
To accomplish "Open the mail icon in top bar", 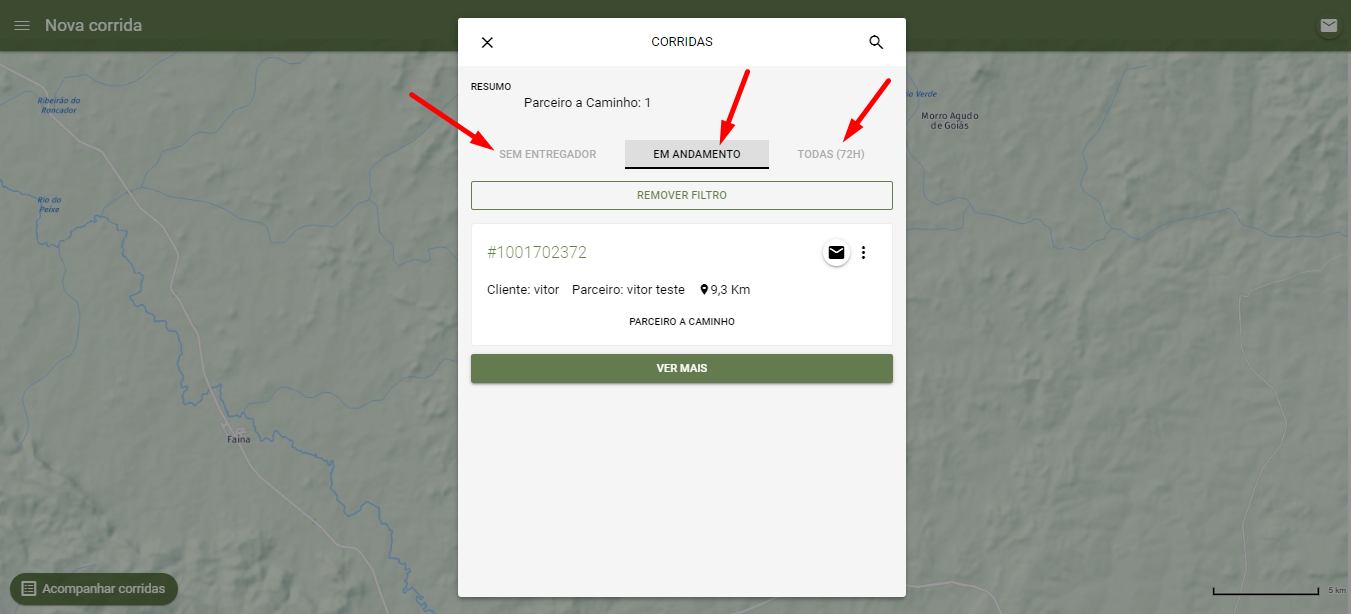I will pyautogui.click(x=1329, y=26).
